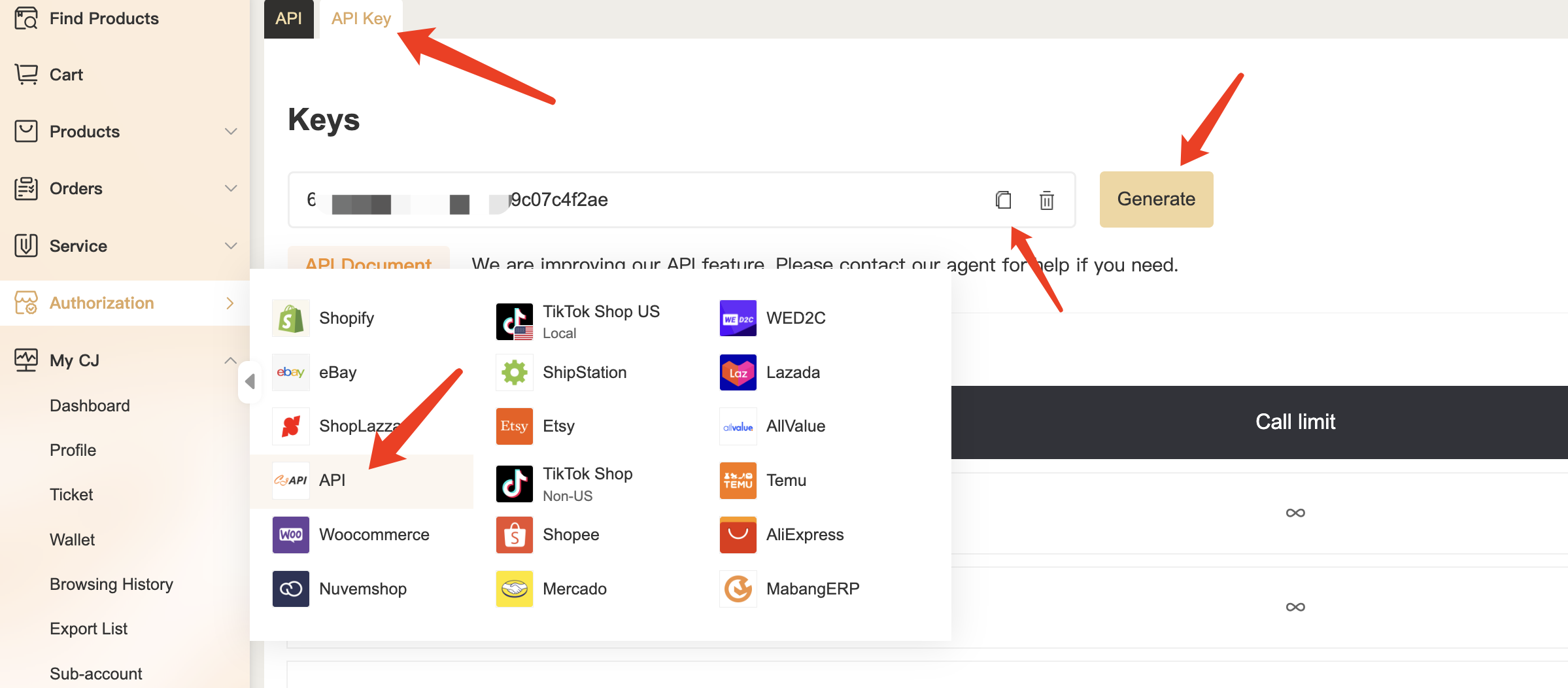Click the CJ API logo icon
Image resolution: width=1568 pixels, height=688 pixels.
(x=291, y=481)
